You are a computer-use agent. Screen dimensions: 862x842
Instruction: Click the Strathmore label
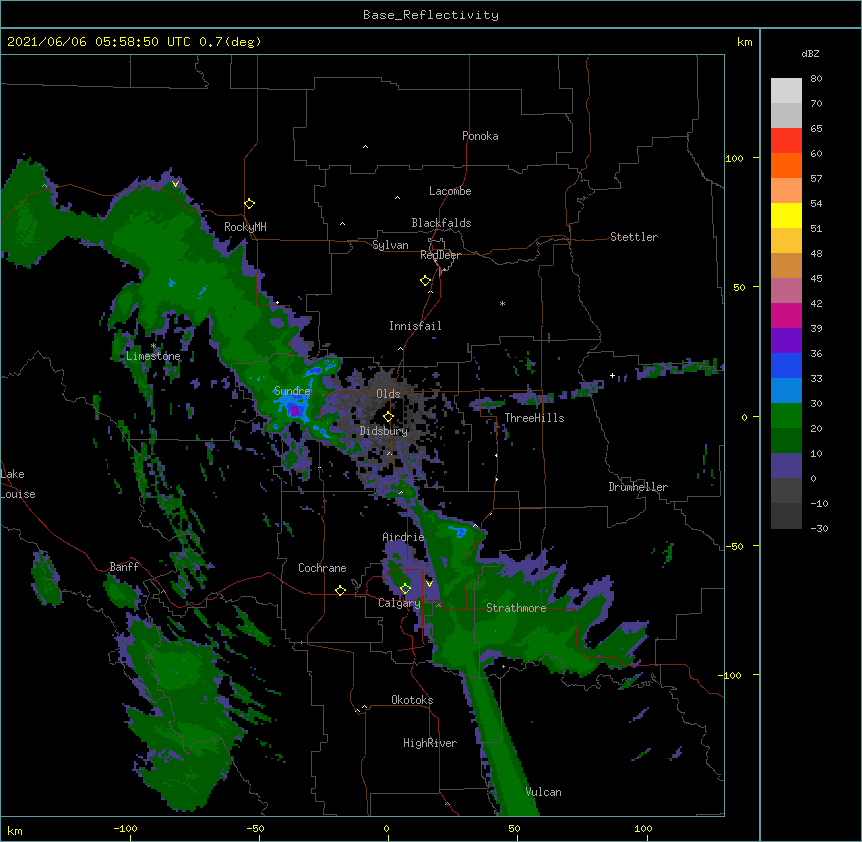point(516,608)
